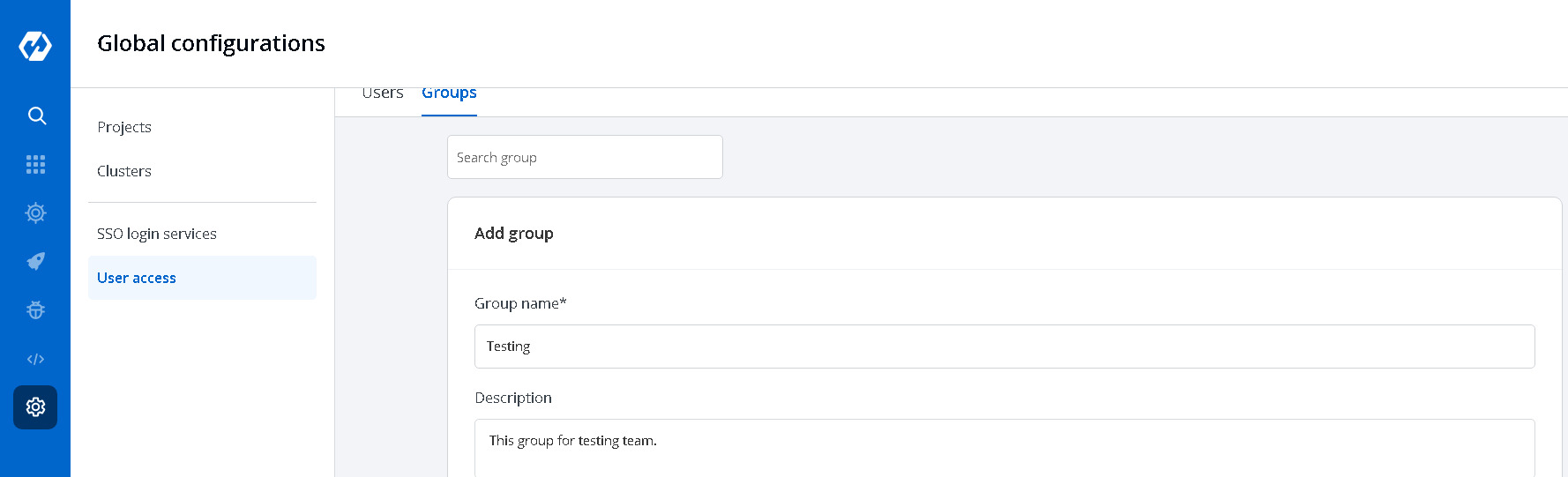1568x477 pixels.
Task: Focus the Group name field containing Testing
Action: [x=1004, y=347]
